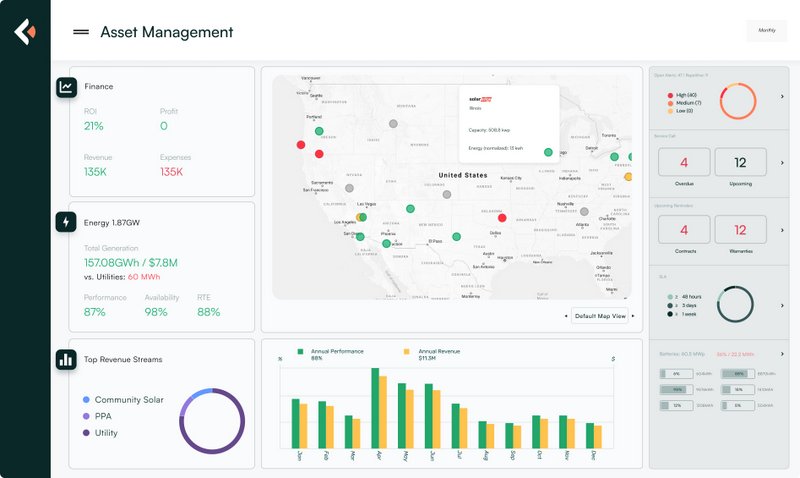
Task: Open the Monthly period dropdown
Action: (765, 31)
